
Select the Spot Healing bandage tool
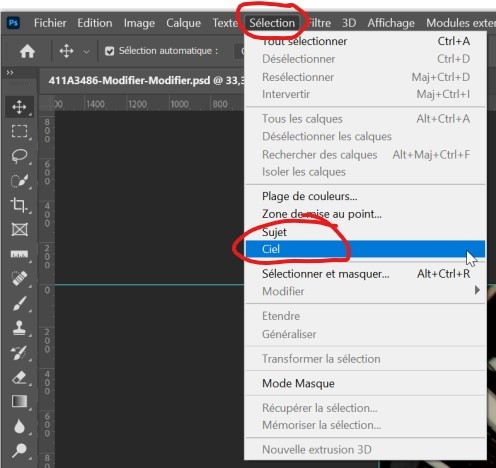coord(19,278)
